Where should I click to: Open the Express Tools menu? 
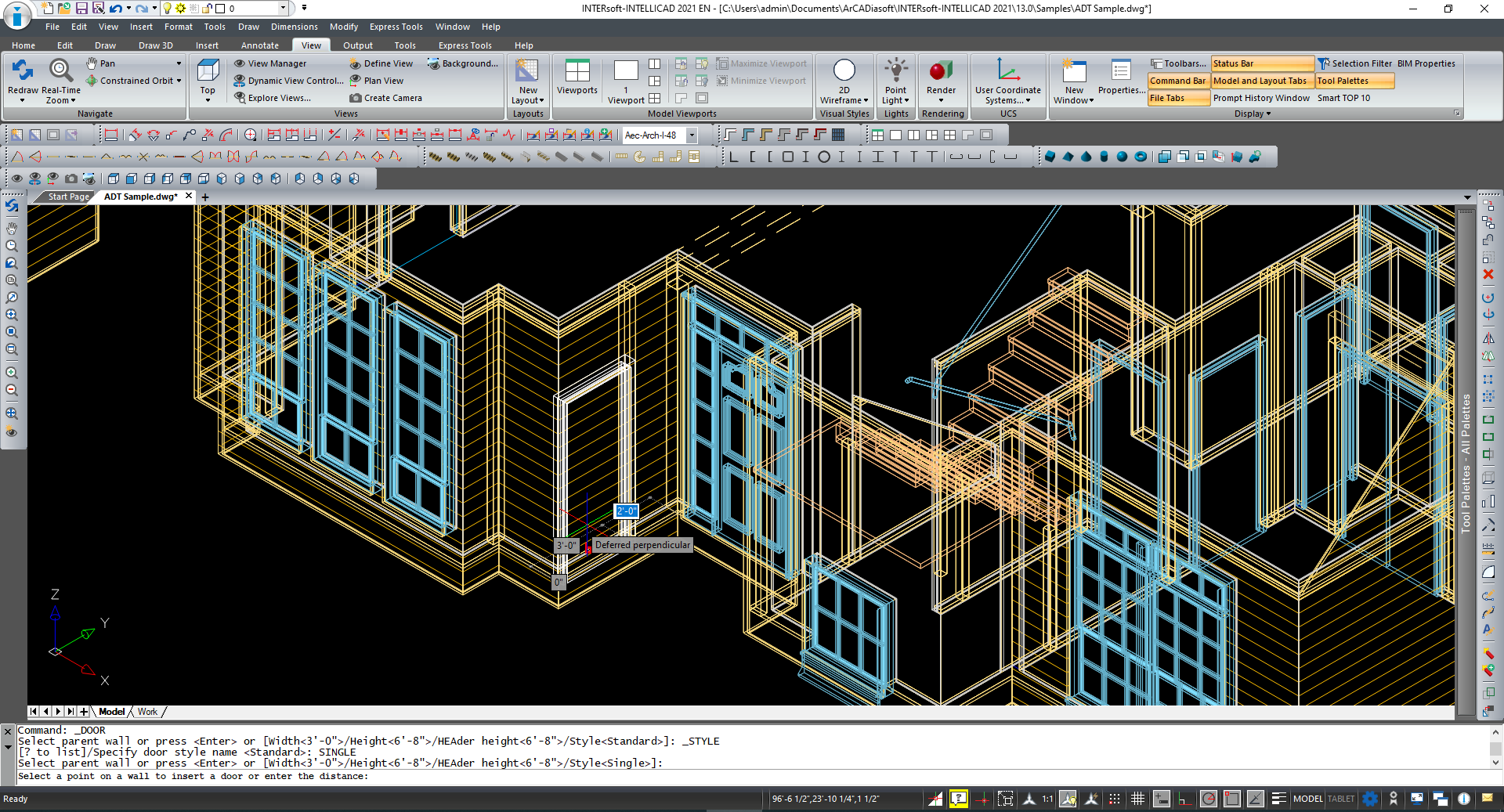[396, 26]
